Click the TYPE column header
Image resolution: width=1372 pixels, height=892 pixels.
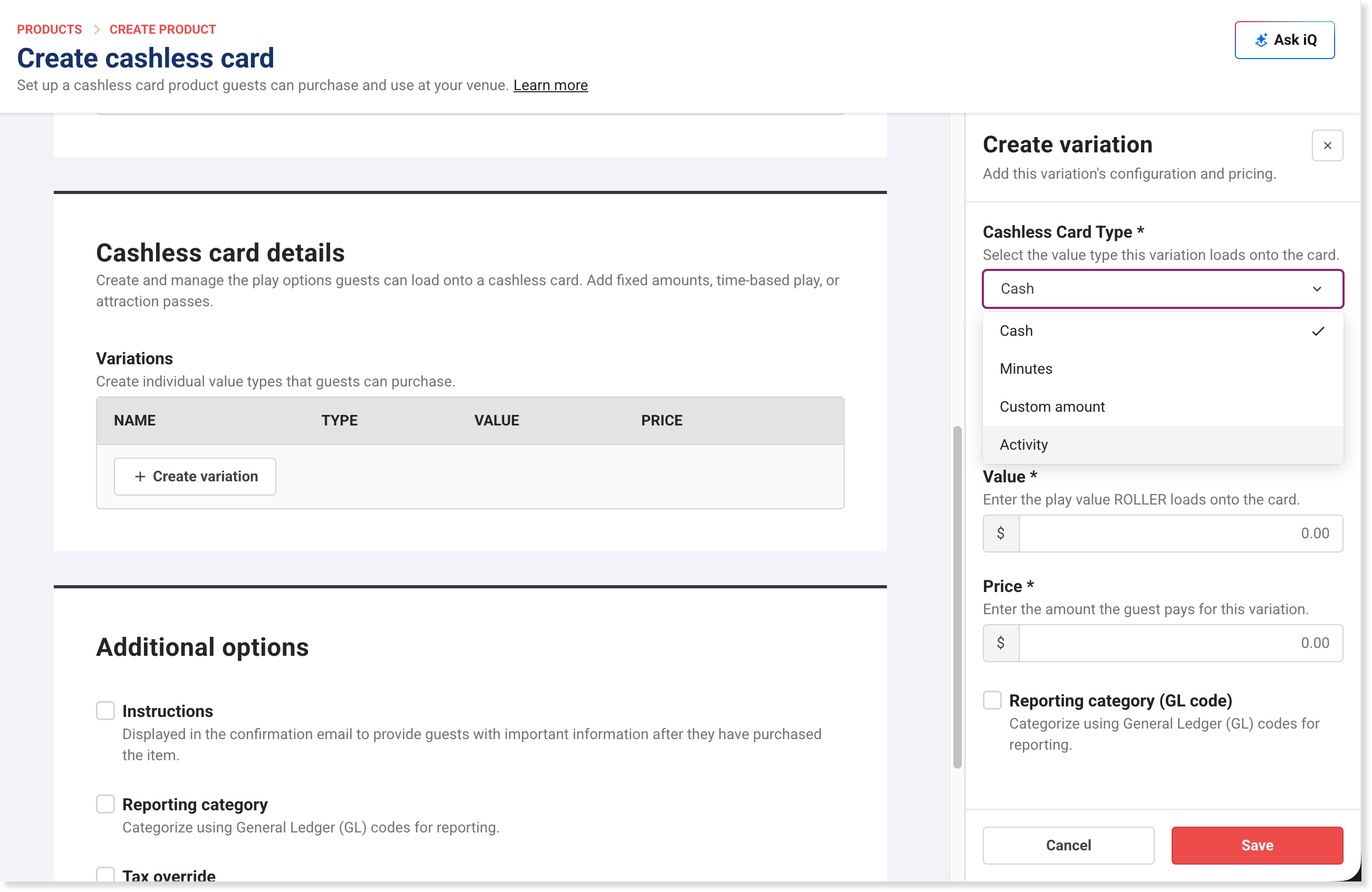click(340, 420)
